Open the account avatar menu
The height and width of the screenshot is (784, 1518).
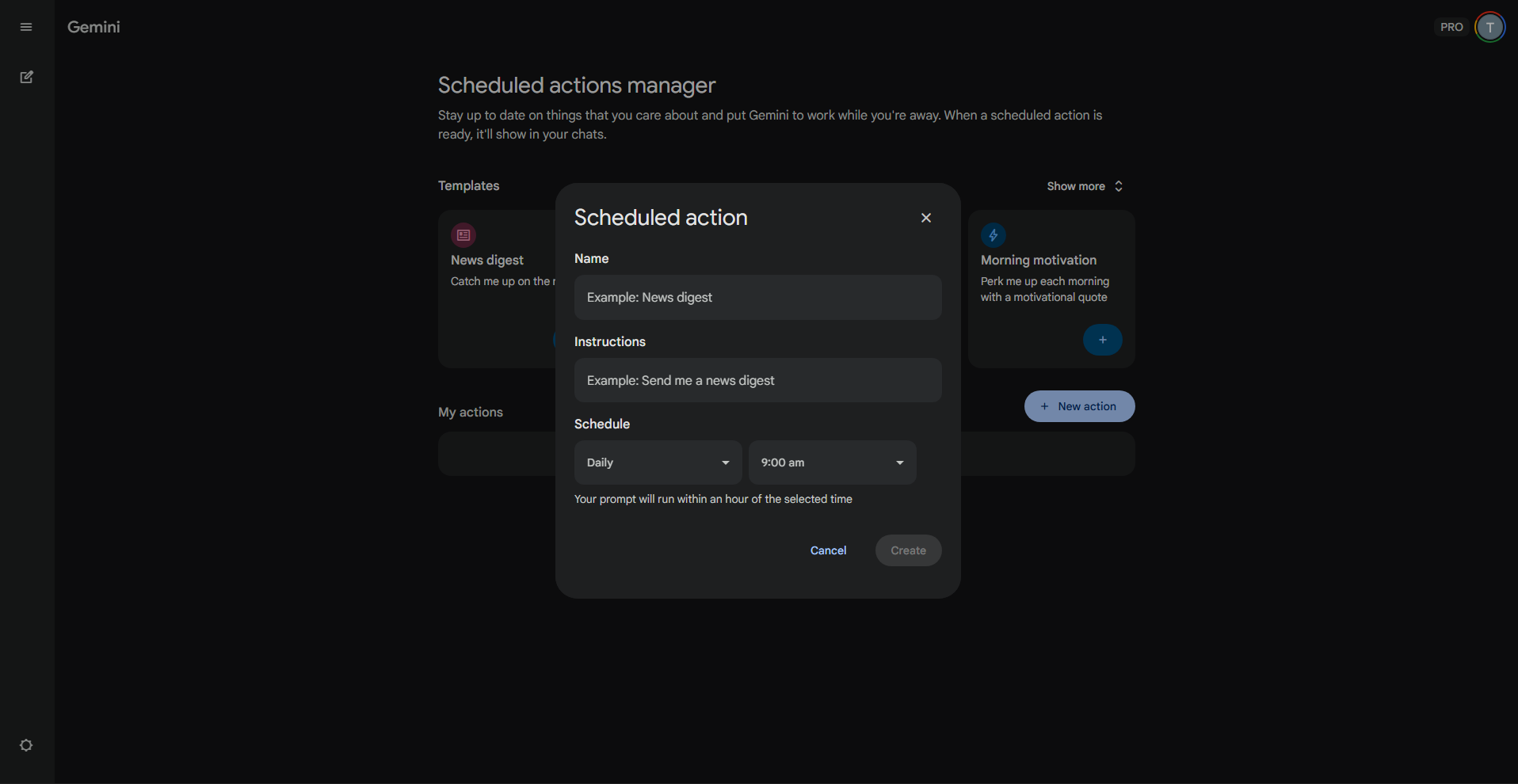click(x=1489, y=27)
